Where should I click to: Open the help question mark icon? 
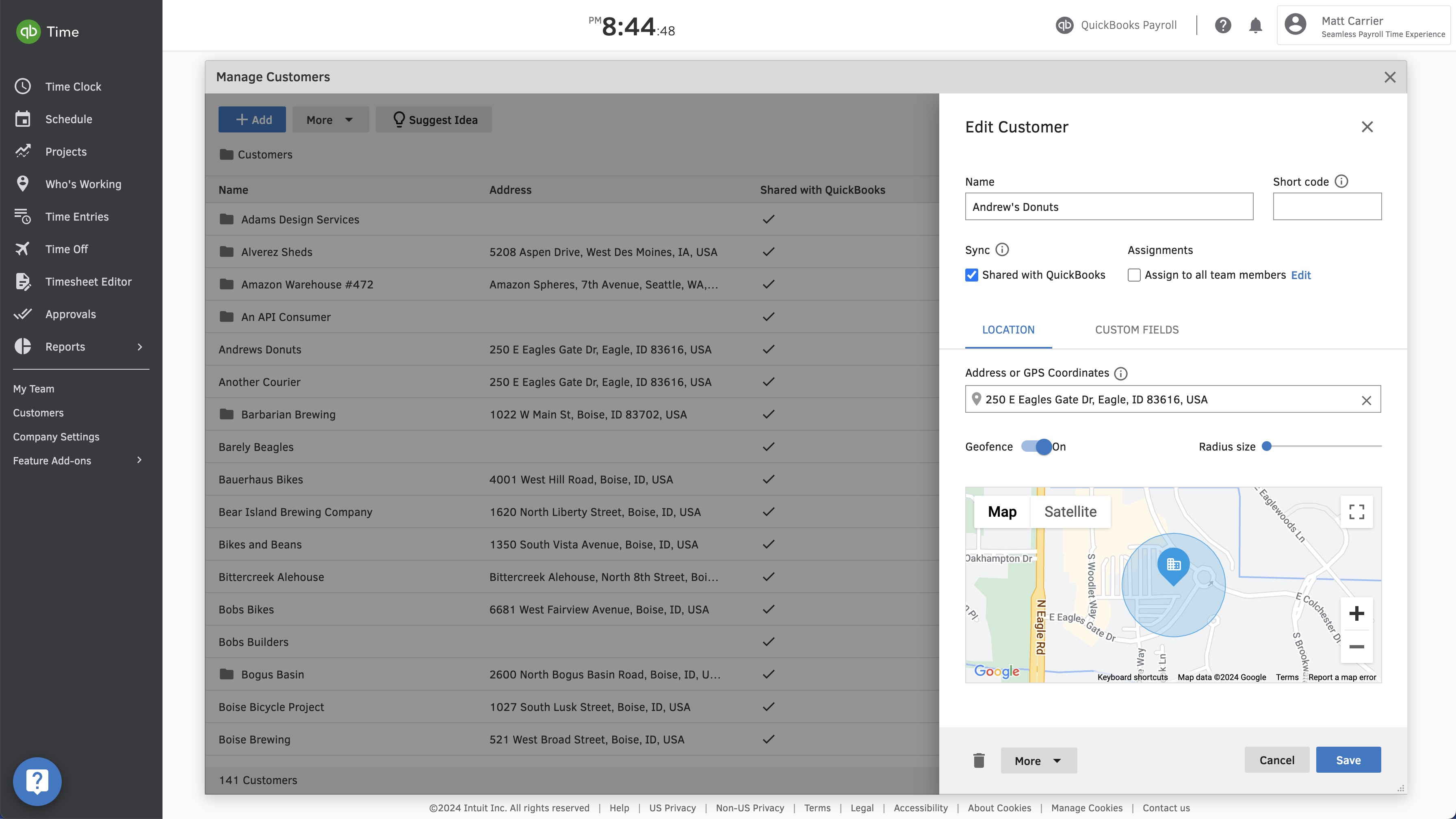click(x=1222, y=26)
